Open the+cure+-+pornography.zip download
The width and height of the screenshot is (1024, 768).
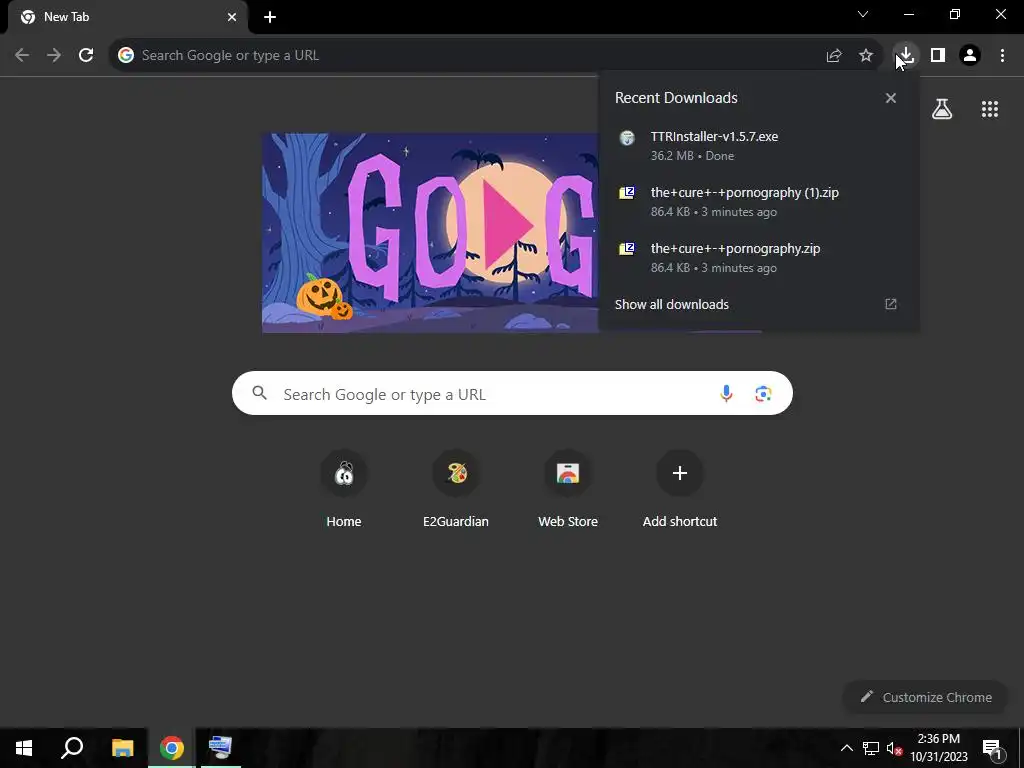pyautogui.click(x=758, y=258)
